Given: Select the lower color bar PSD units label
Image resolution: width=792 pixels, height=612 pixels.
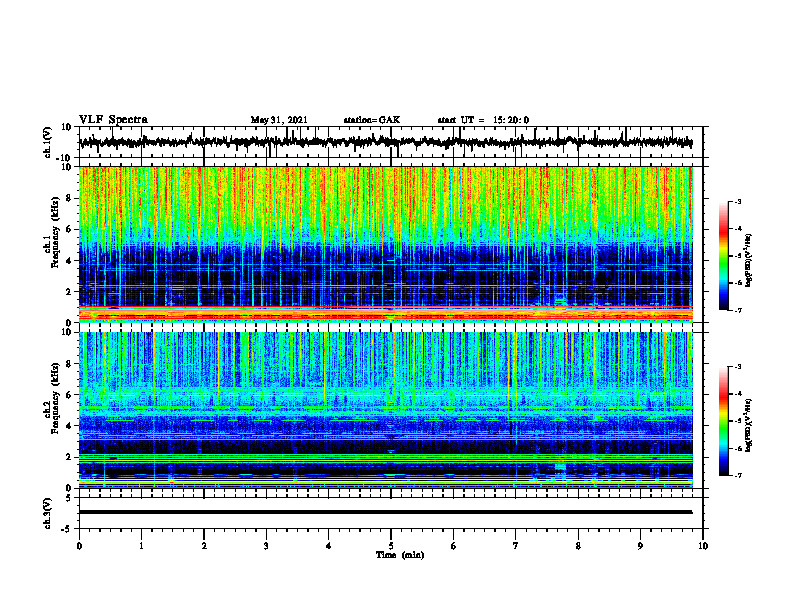Looking at the screenshot, I should click(749, 425).
